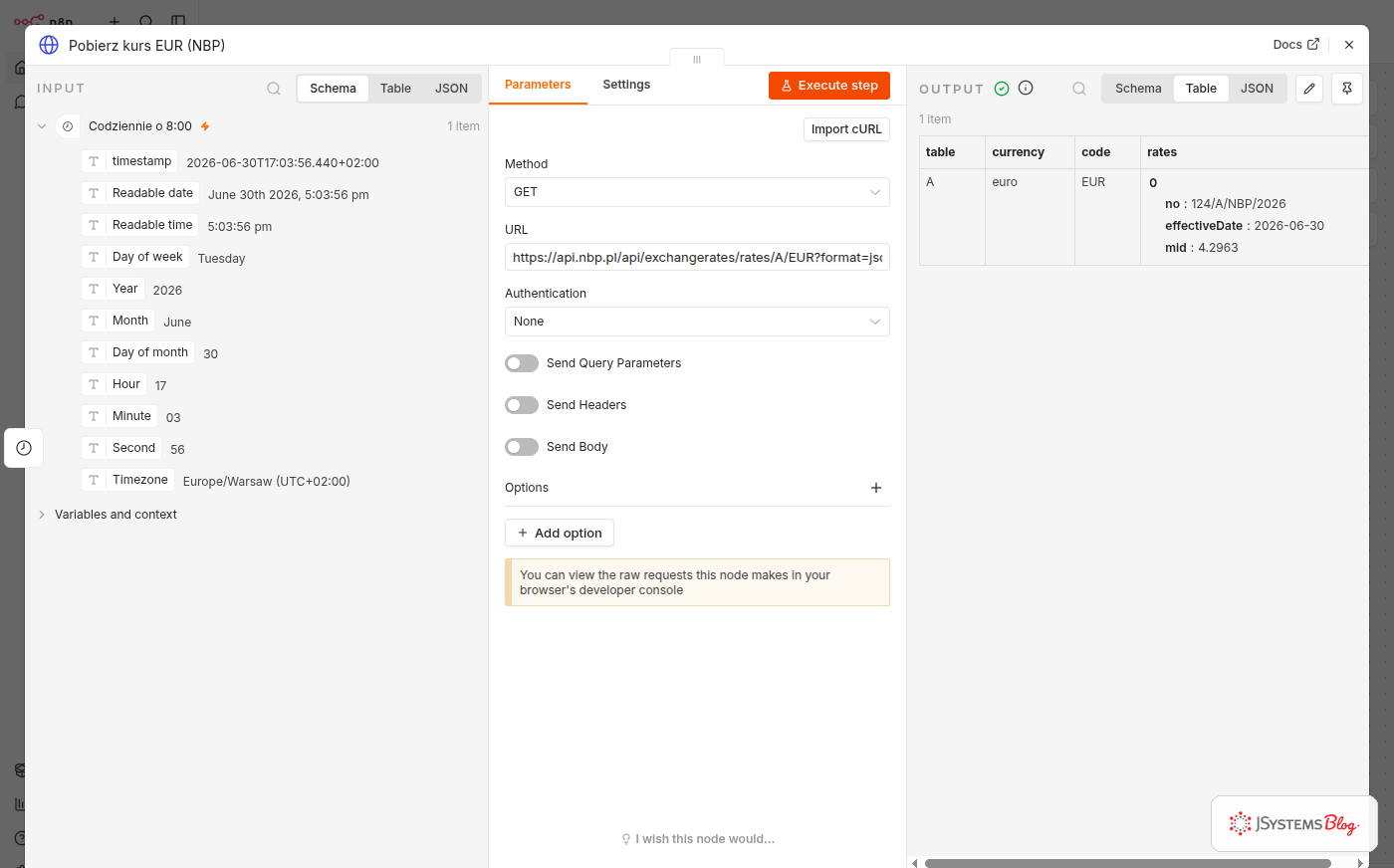Switch input view to Table
Image resolution: width=1394 pixels, height=868 pixels.
395,89
